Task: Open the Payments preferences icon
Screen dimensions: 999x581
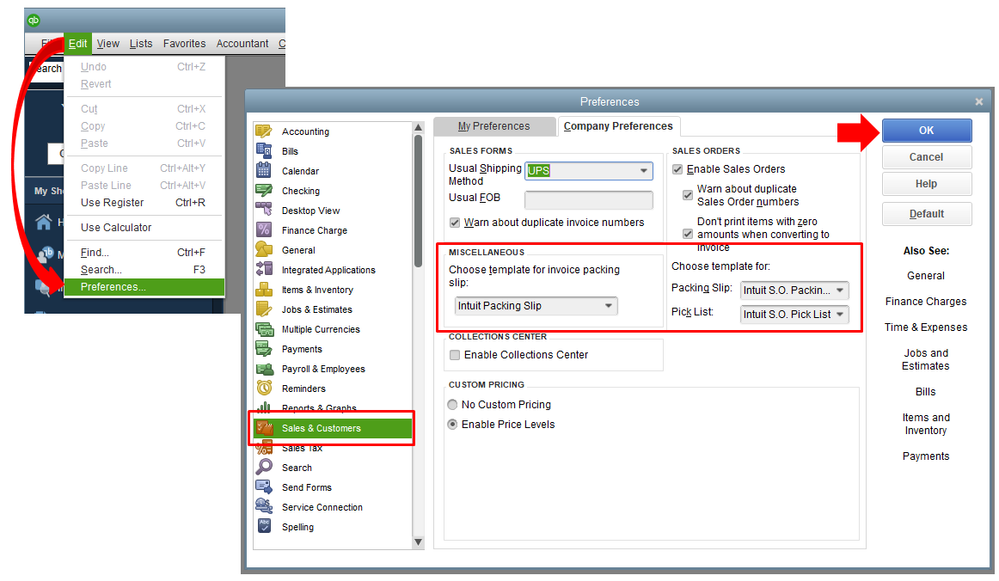Action: [x=264, y=348]
